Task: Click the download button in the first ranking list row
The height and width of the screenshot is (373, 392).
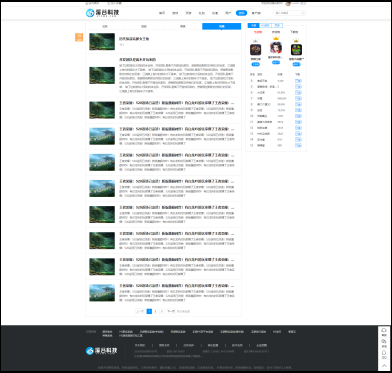Action: [x=298, y=81]
